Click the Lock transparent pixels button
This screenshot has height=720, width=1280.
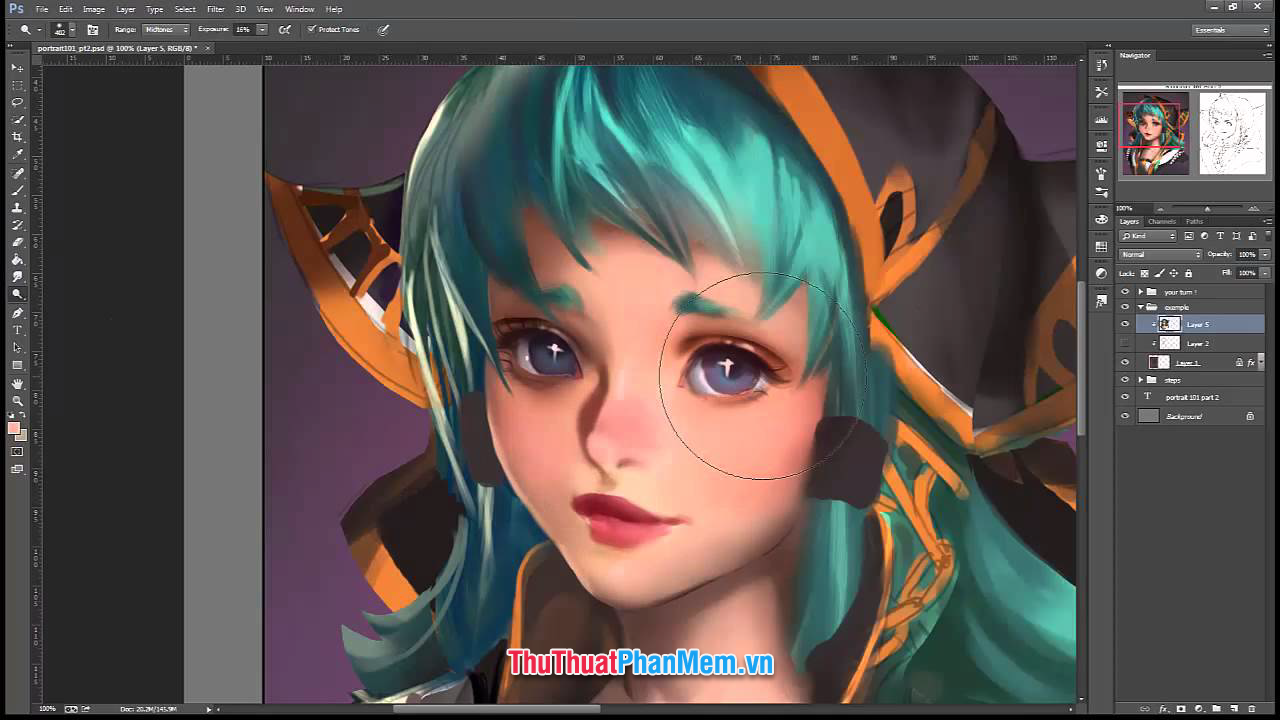tap(1145, 273)
